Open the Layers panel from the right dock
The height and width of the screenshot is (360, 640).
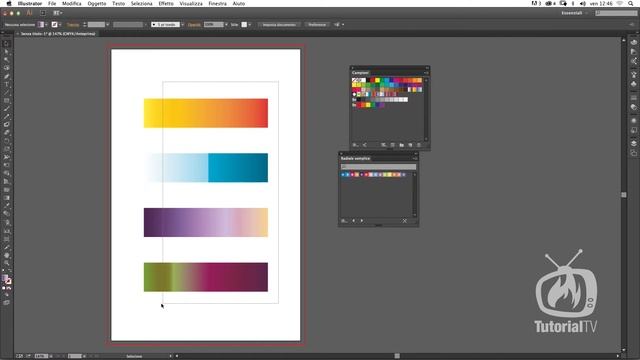click(x=633, y=143)
